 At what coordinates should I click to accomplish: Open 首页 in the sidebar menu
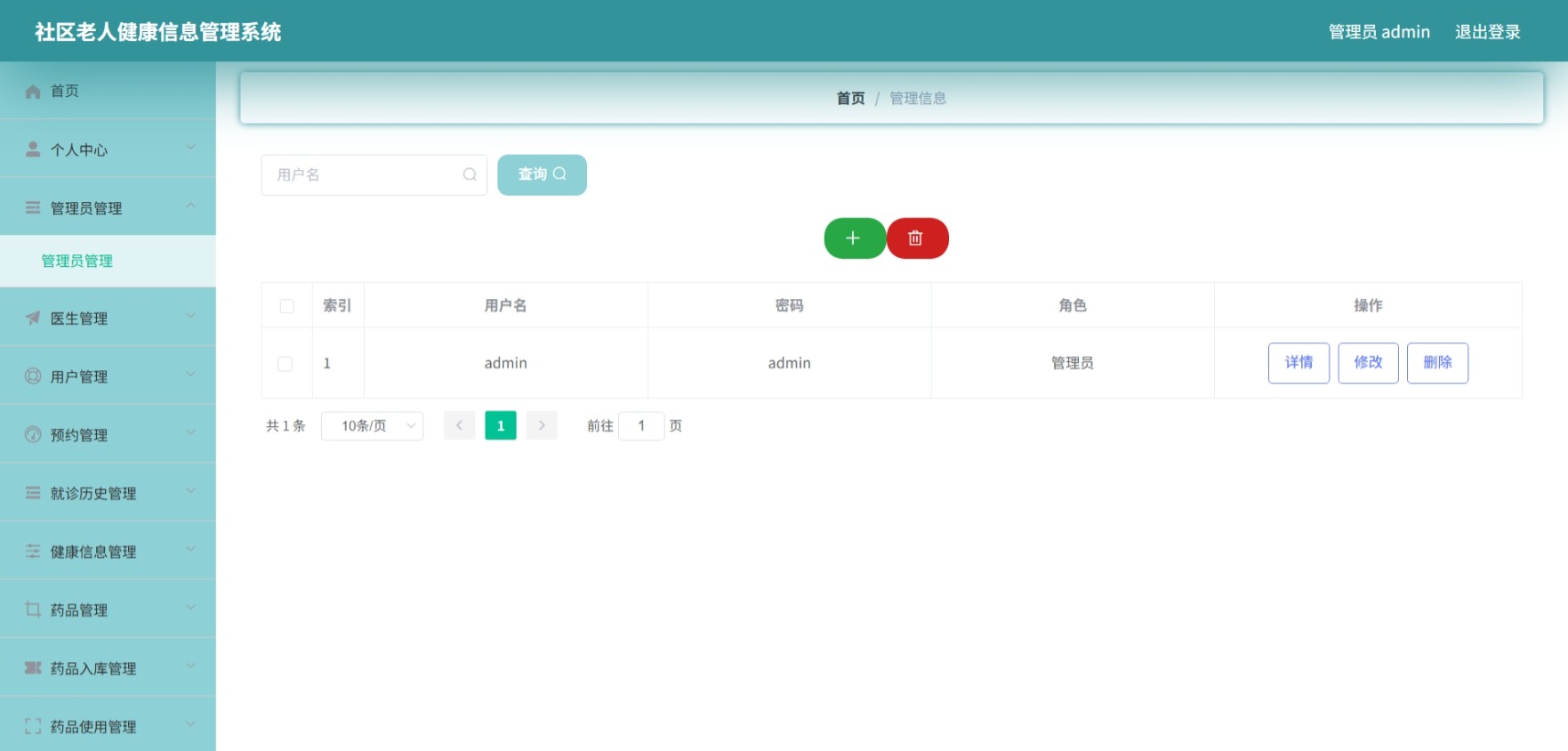coord(108,91)
